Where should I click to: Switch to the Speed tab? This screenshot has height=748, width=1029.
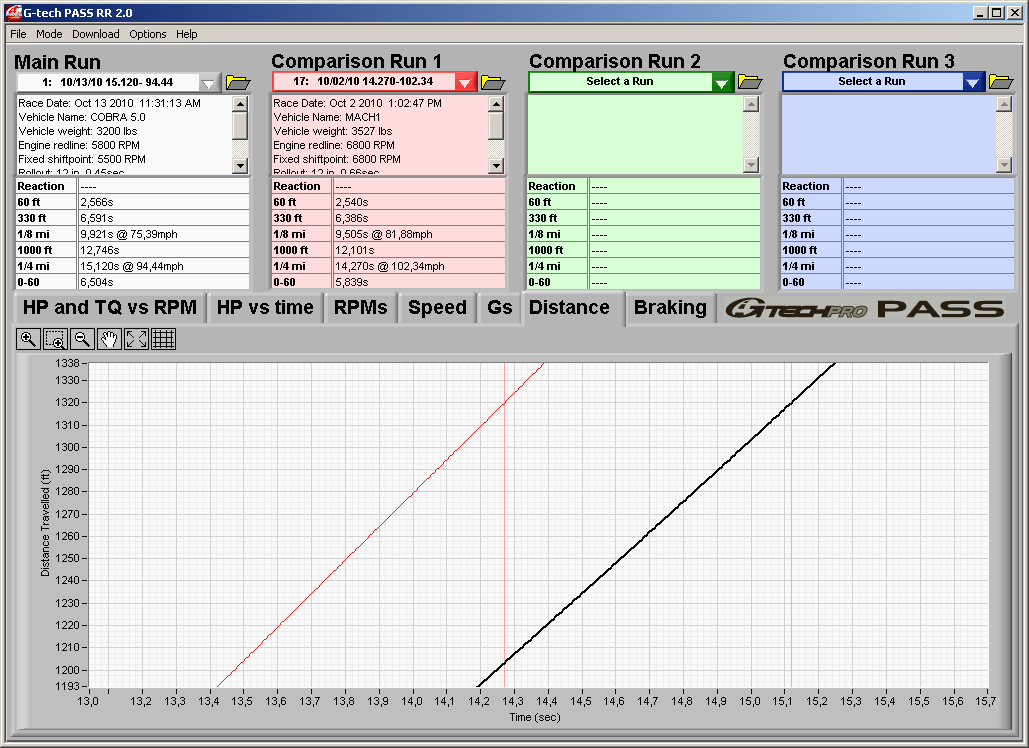437,308
